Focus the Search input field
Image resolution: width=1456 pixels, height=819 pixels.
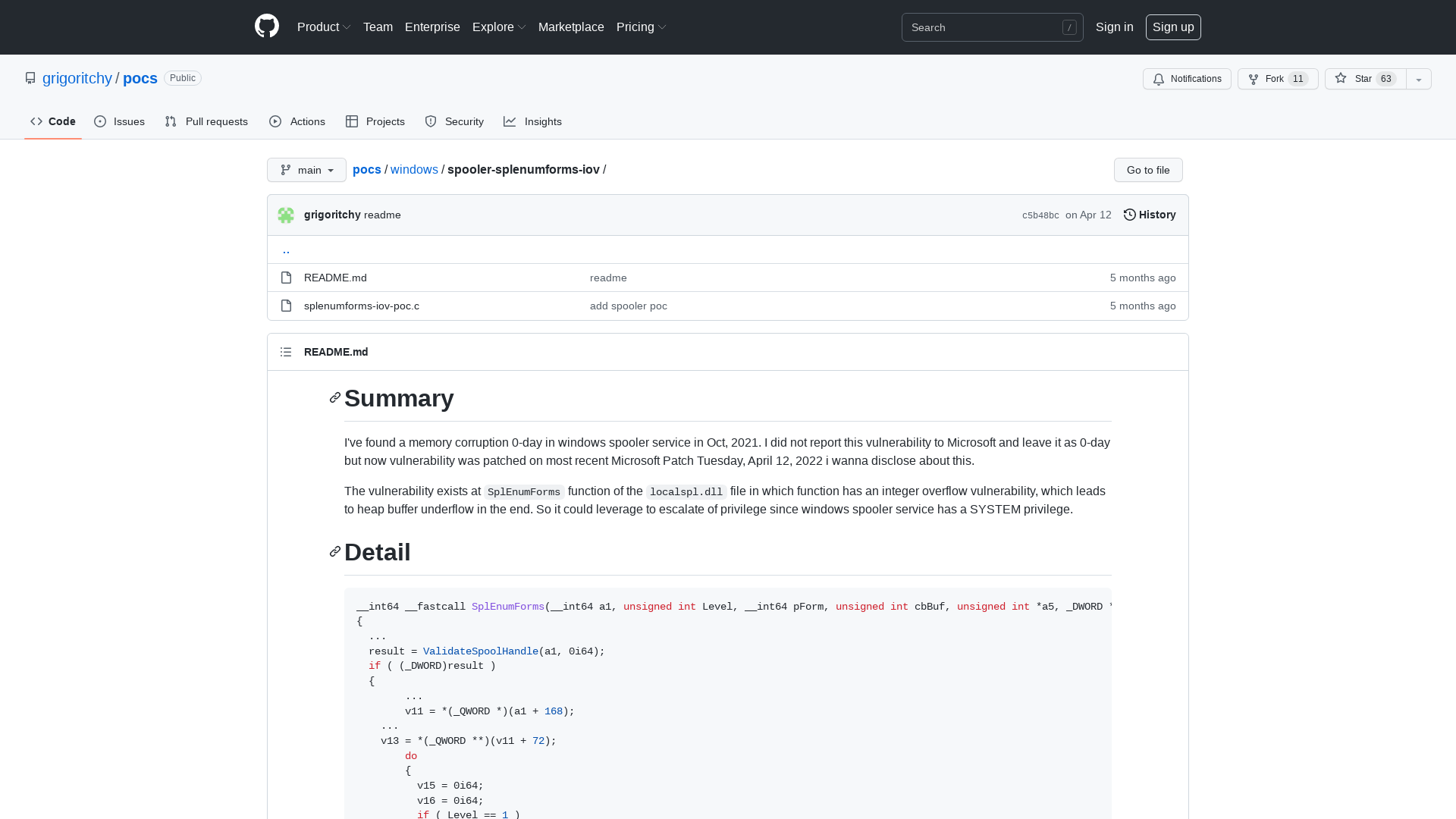pos(992,27)
